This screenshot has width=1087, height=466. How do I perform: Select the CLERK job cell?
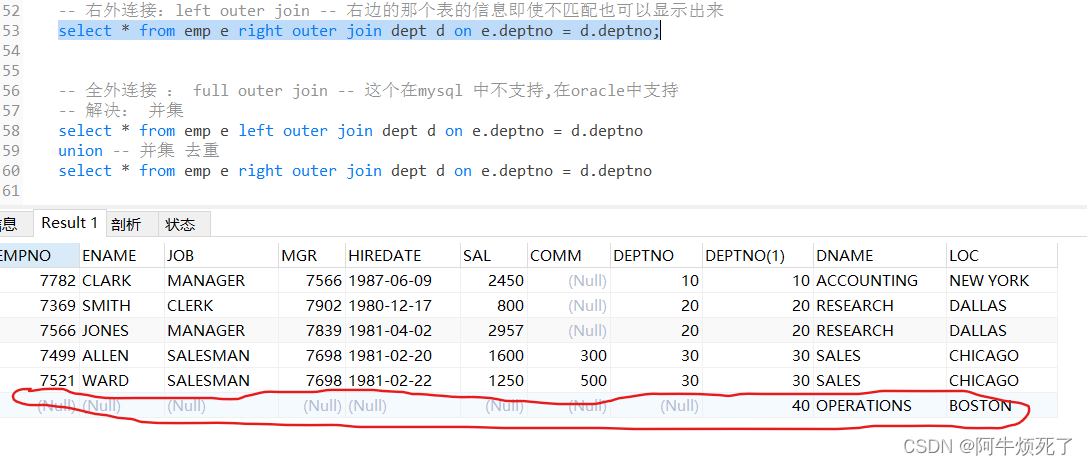tap(220, 305)
